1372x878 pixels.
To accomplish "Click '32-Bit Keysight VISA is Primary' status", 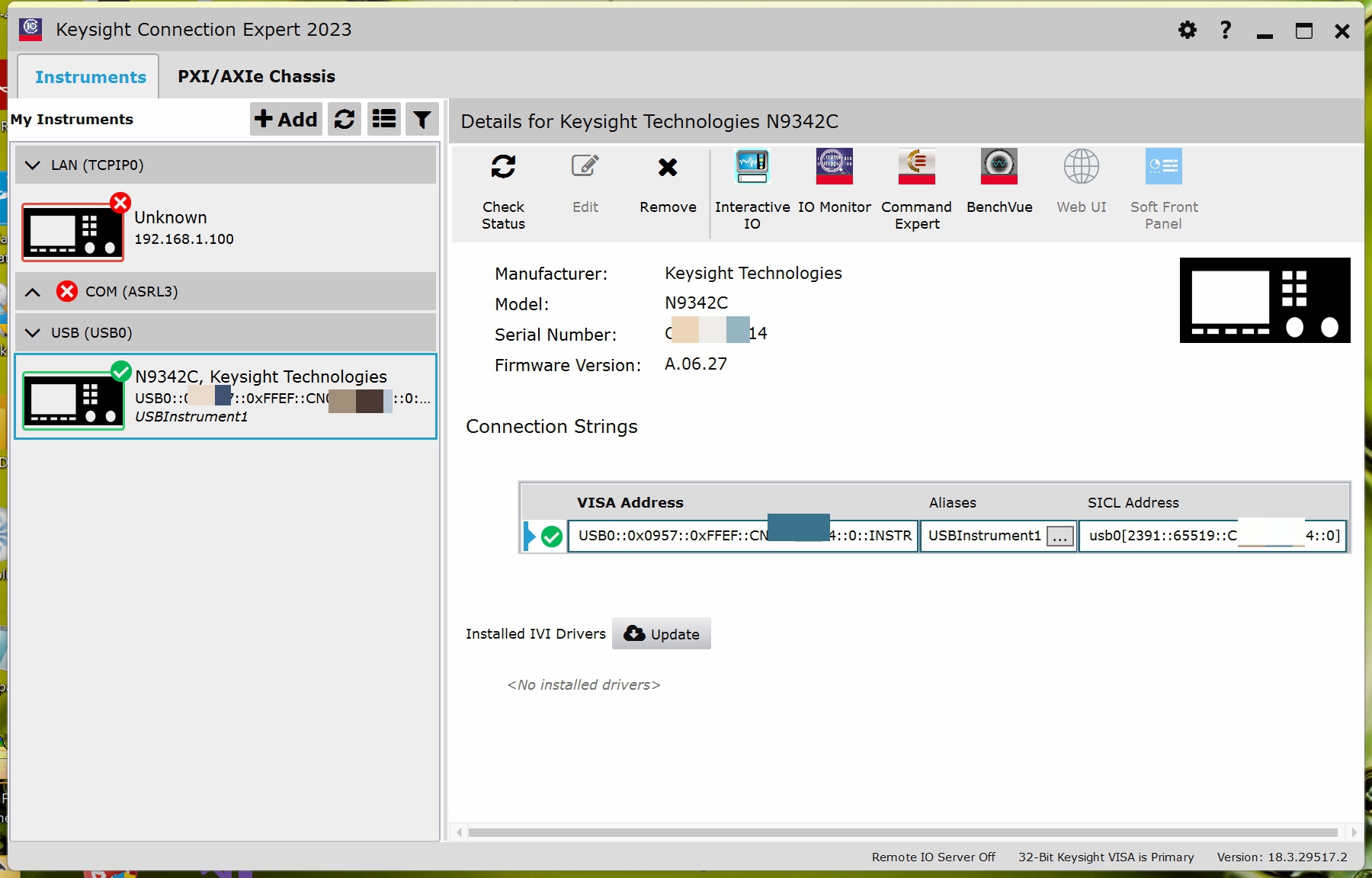I will tap(1106, 857).
